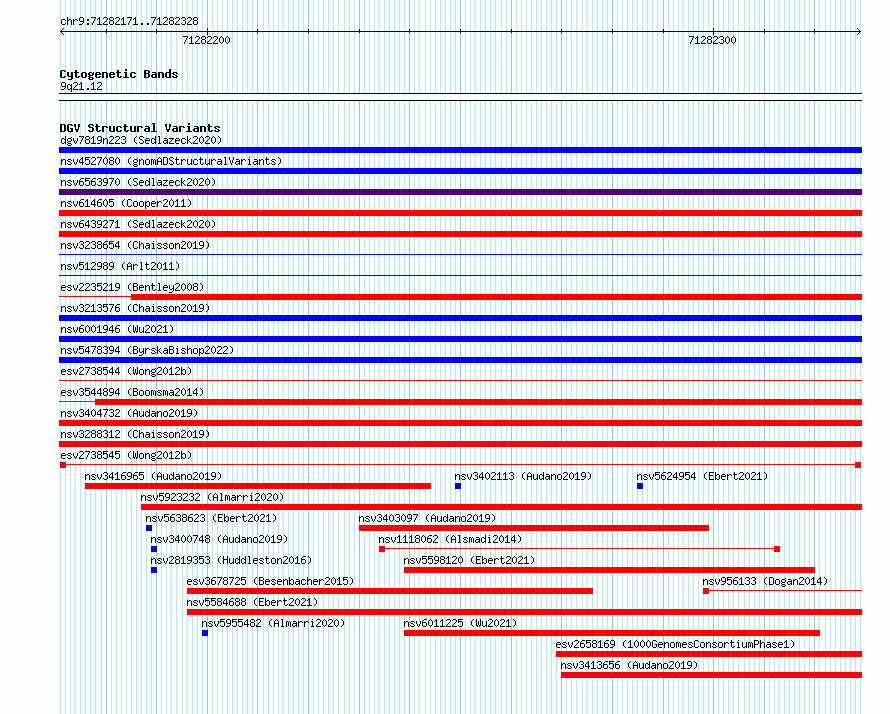Click esv2658169 (1000GenomesConsortiumPhase1) label
The image size is (890, 714).
click(x=675, y=644)
